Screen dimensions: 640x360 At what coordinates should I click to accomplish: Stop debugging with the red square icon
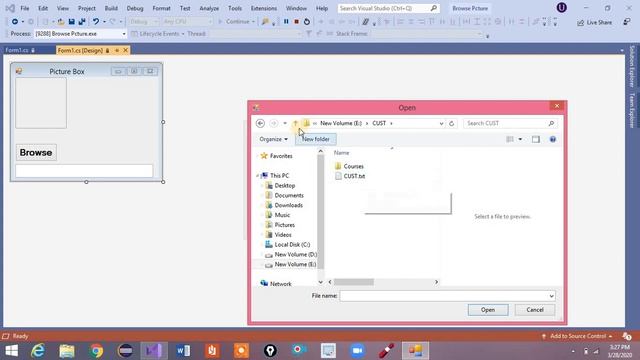297,22
